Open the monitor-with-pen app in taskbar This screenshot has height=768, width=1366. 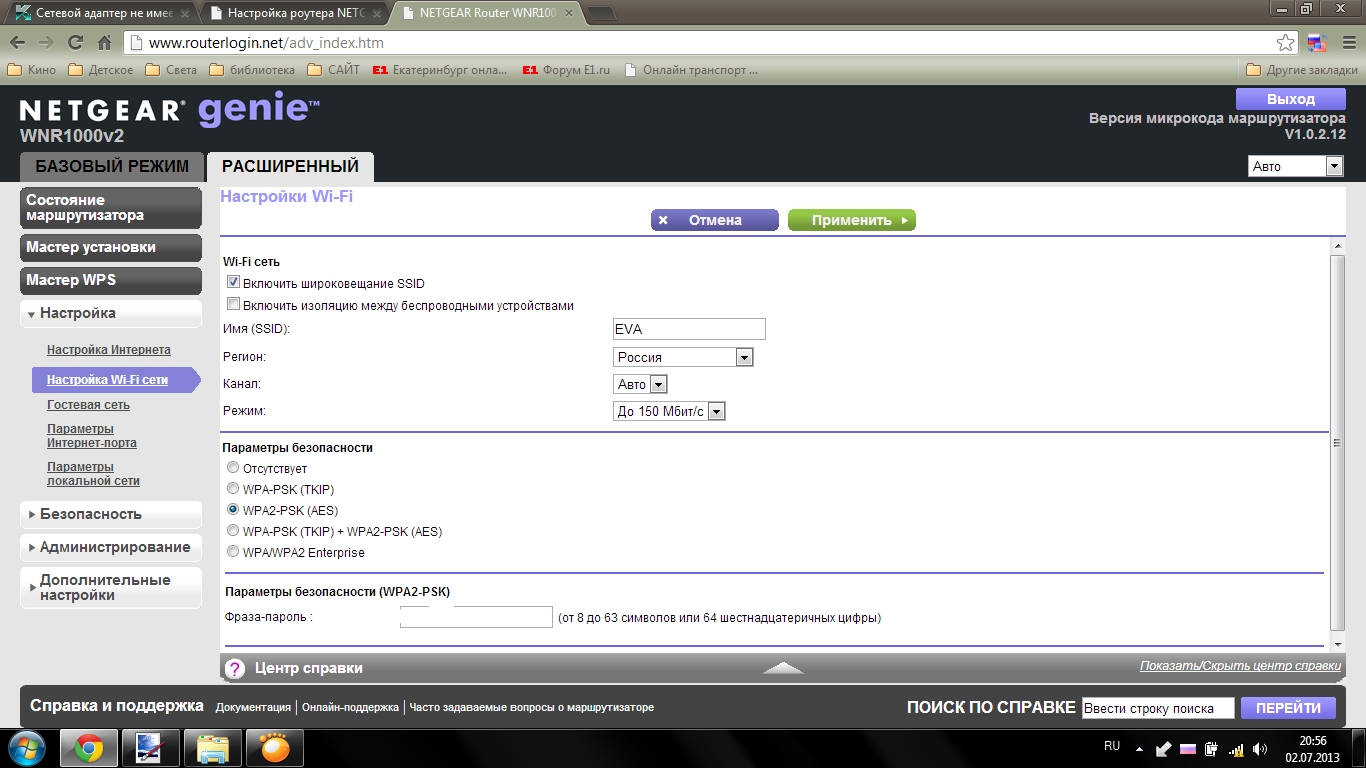[x=151, y=748]
